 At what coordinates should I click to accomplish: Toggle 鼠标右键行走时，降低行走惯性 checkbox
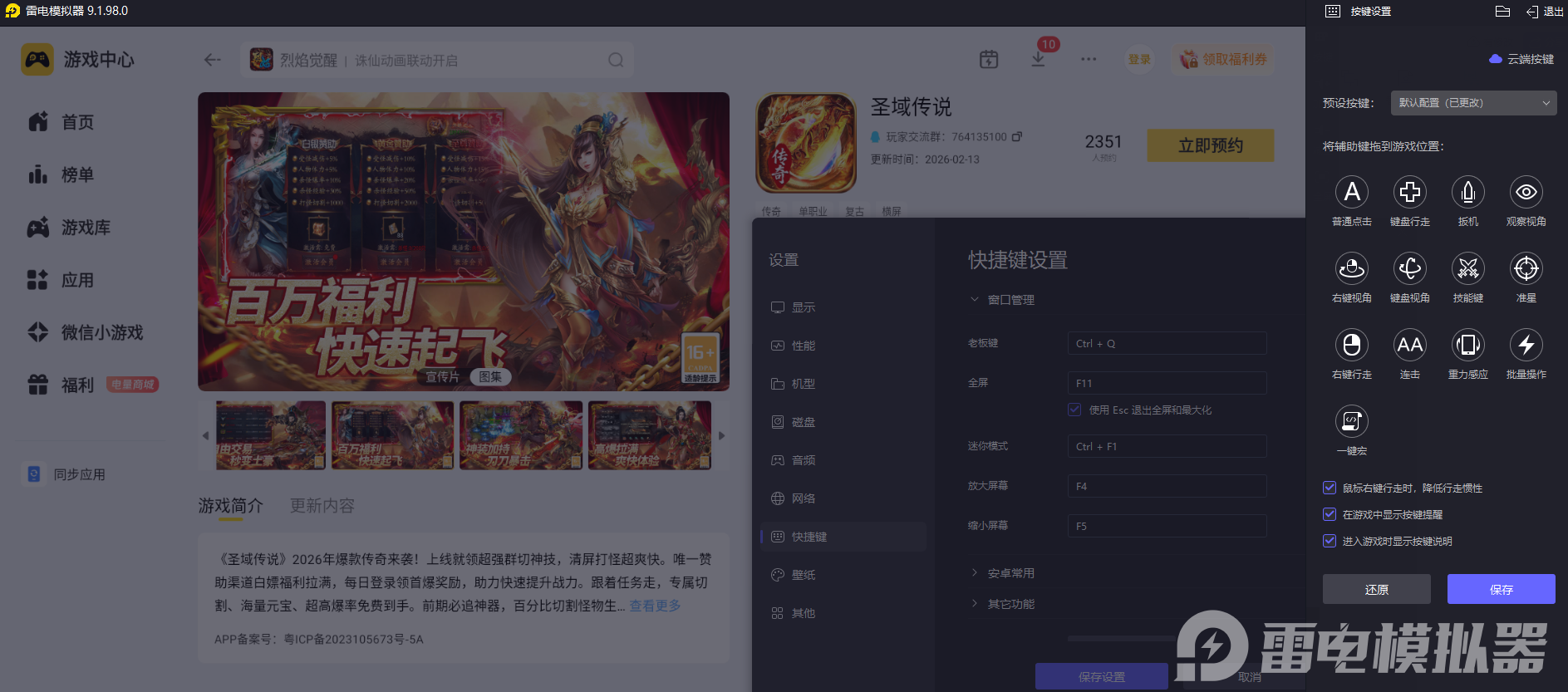tap(1330, 488)
